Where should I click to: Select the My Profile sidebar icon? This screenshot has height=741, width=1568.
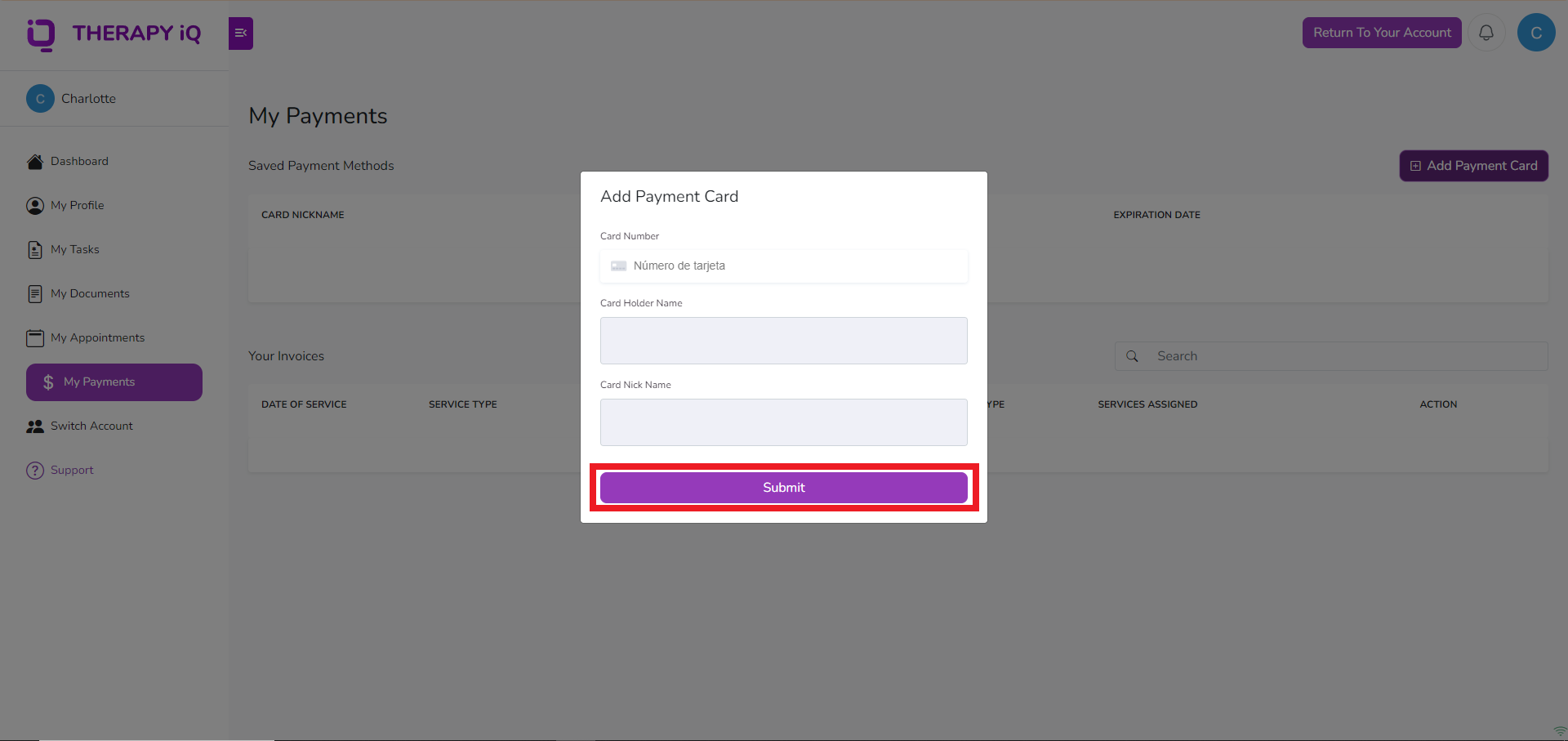click(35, 205)
